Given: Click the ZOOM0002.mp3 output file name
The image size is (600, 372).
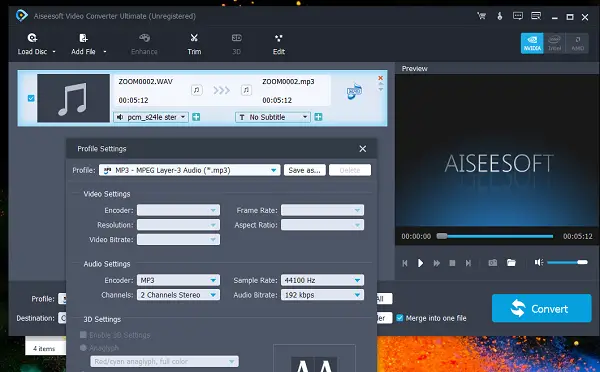Looking at the screenshot, I should pos(288,82).
